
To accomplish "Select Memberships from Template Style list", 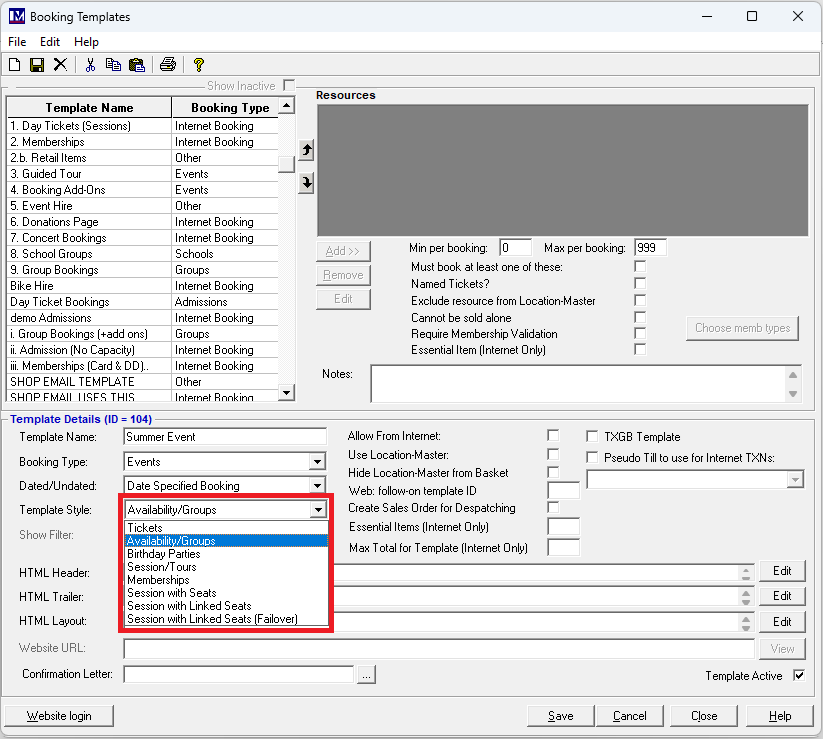I will pyautogui.click(x=158, y=580).
